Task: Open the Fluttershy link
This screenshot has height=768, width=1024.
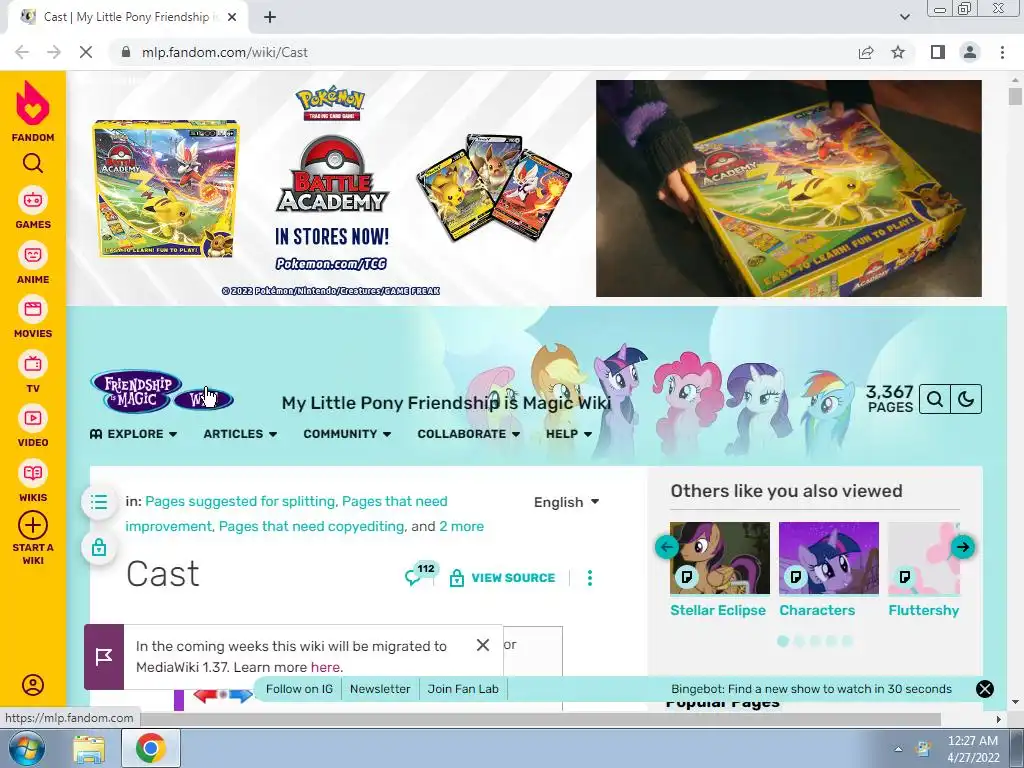Action: [x=923, y=611]
